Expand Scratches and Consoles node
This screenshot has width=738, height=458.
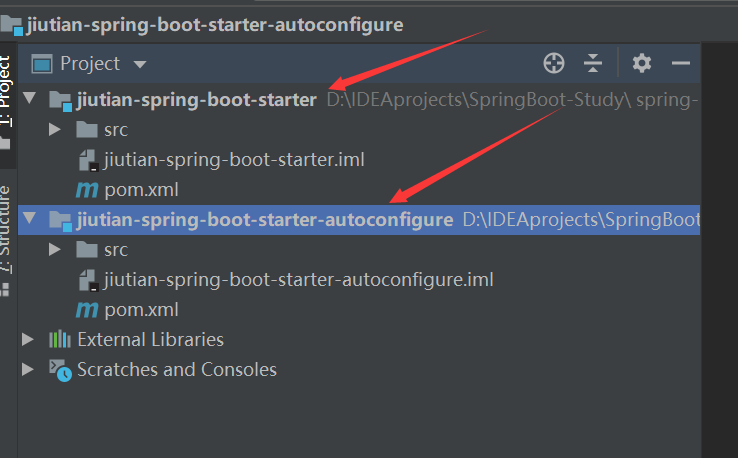click(28, 369)
